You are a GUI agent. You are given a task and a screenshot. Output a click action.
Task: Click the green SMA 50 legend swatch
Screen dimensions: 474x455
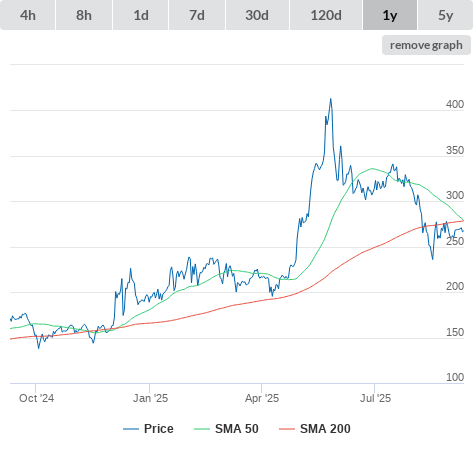pos(202,429)
